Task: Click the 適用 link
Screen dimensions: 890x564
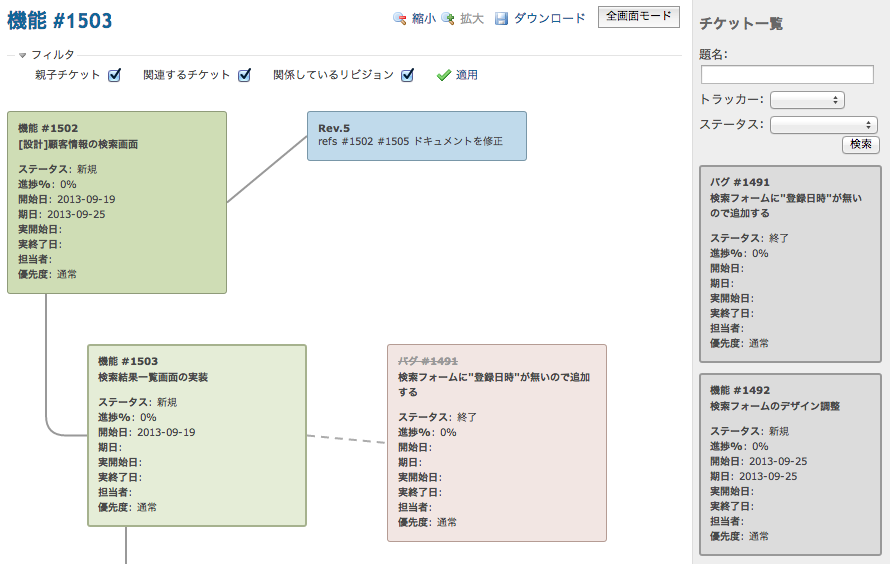Action: (466, 75)
